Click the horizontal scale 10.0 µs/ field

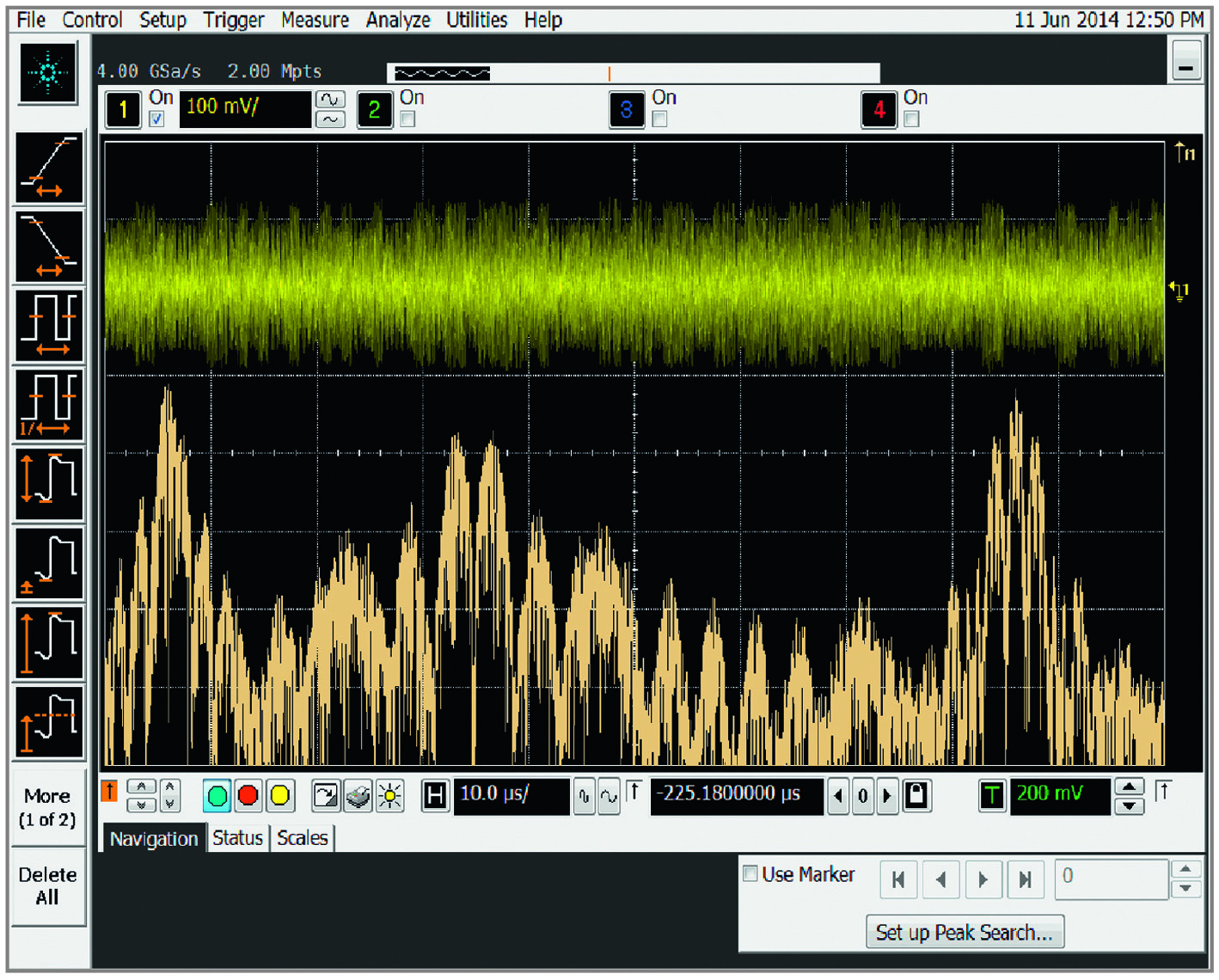point(511,795)
